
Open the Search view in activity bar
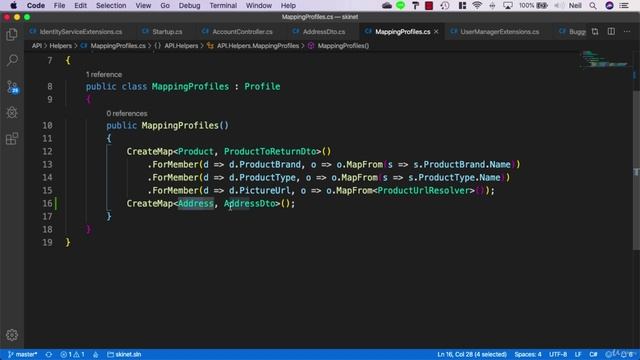pos(12,60)
